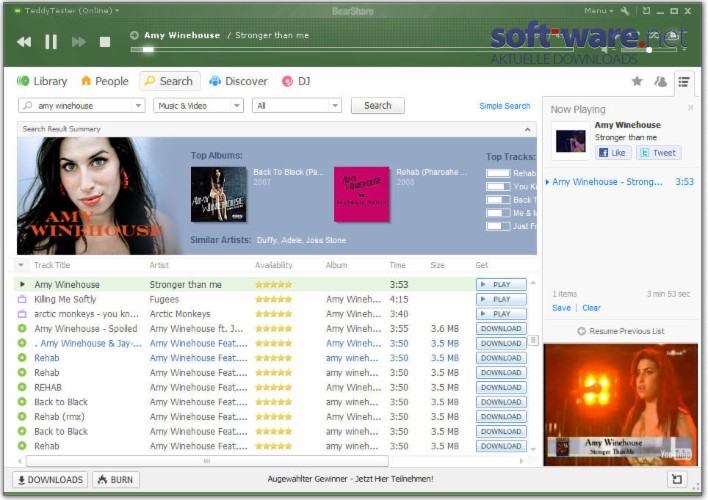This screenshot has height=500, width=708.
Task: Click similar artist Adele
Action: 291,240
